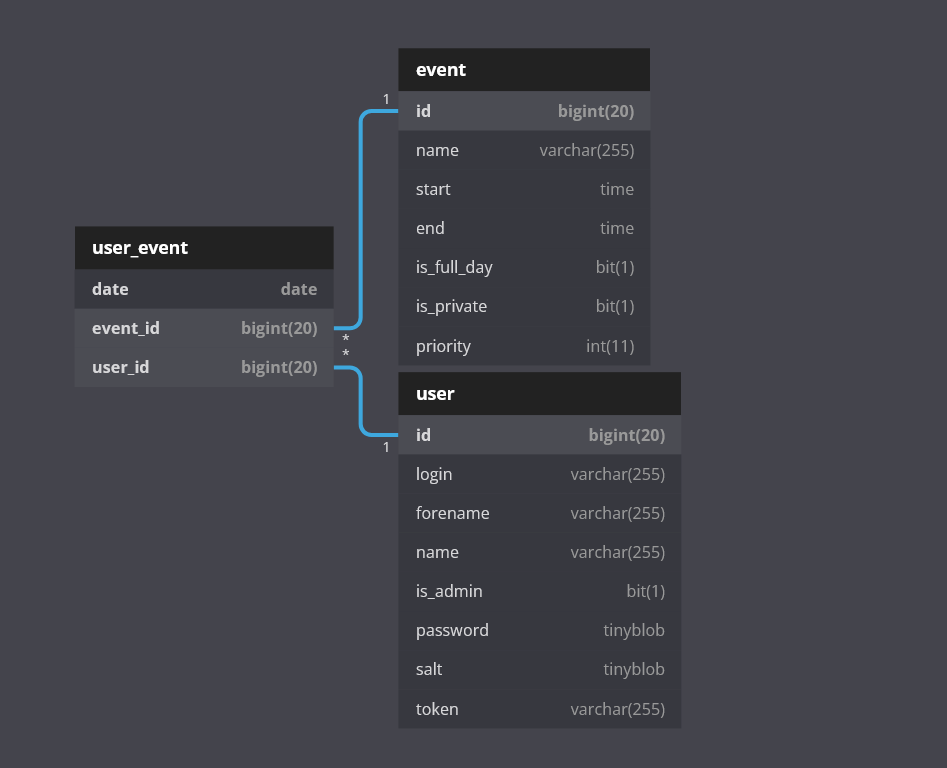Select the user_id bigint(20) row

(204, 367)
